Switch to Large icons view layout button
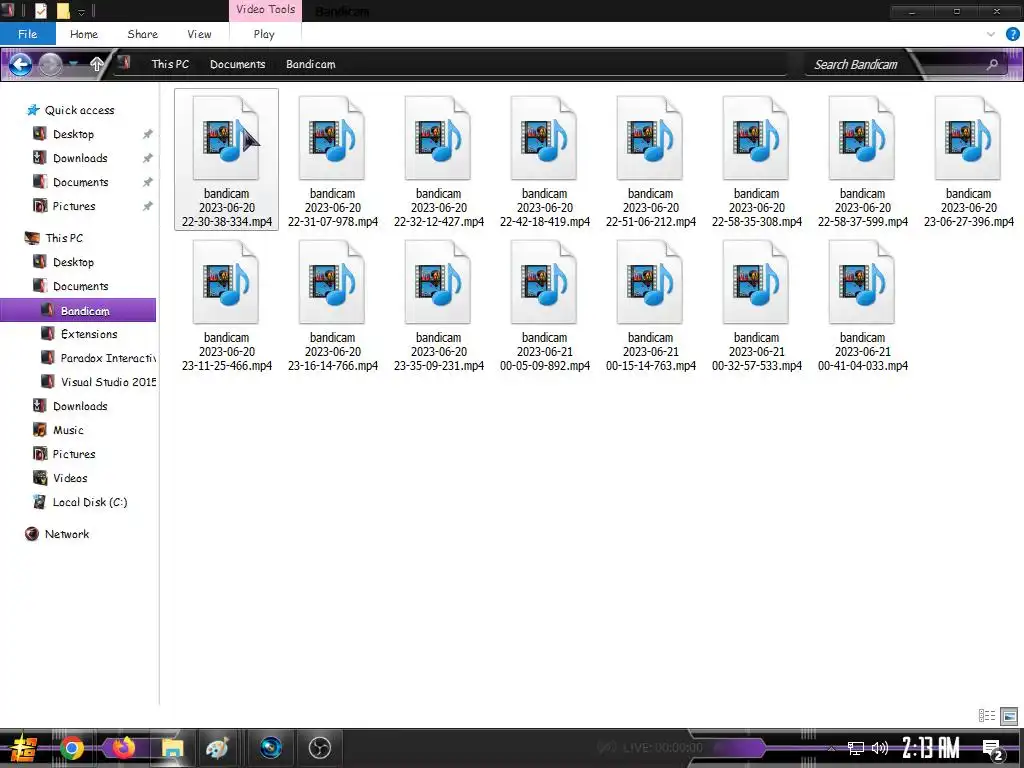1024x768 pixels. [1009, 716]
